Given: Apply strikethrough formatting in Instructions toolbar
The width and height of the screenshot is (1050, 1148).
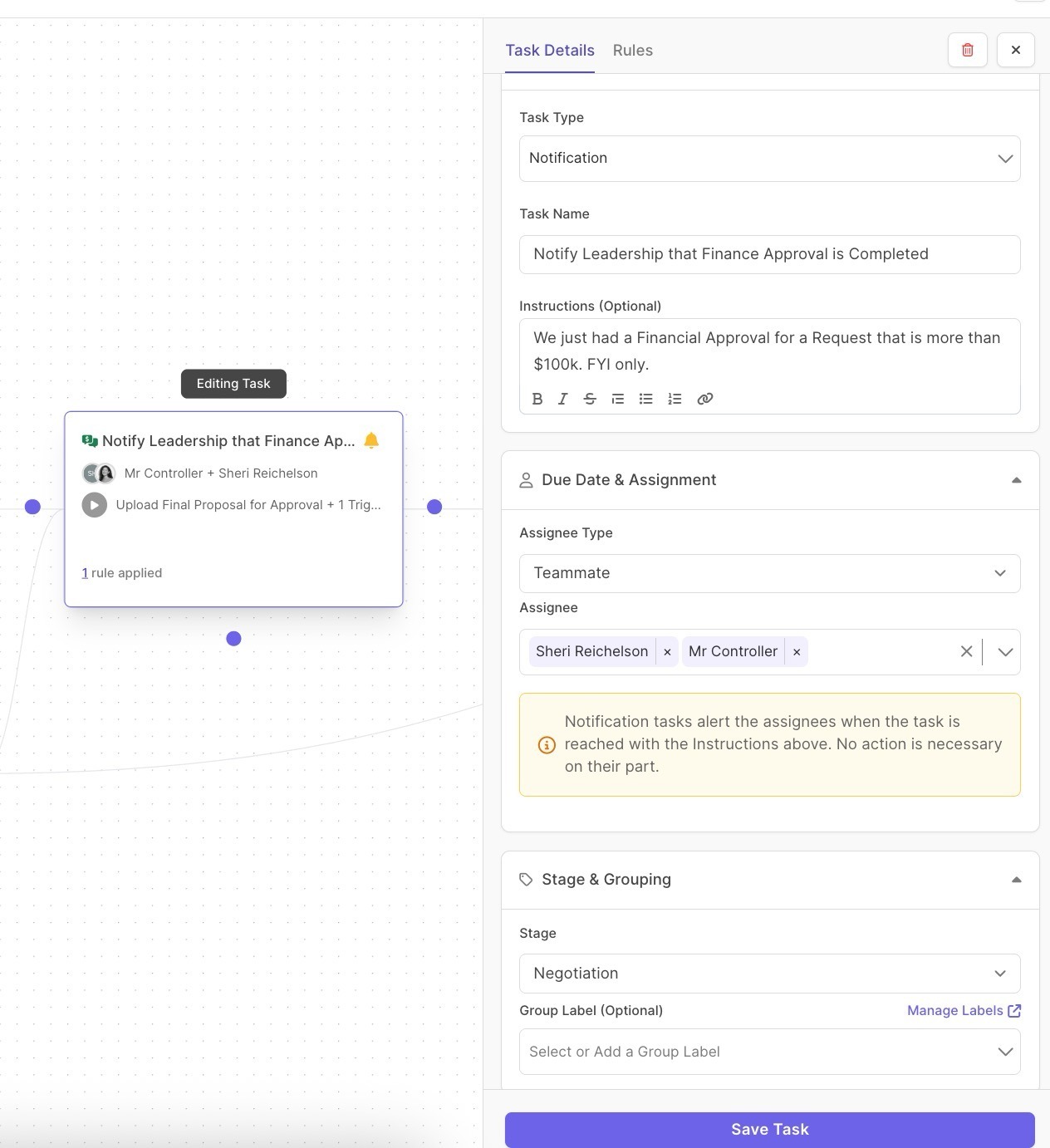Looking at the screenshot, I should (x=590, y=399).
